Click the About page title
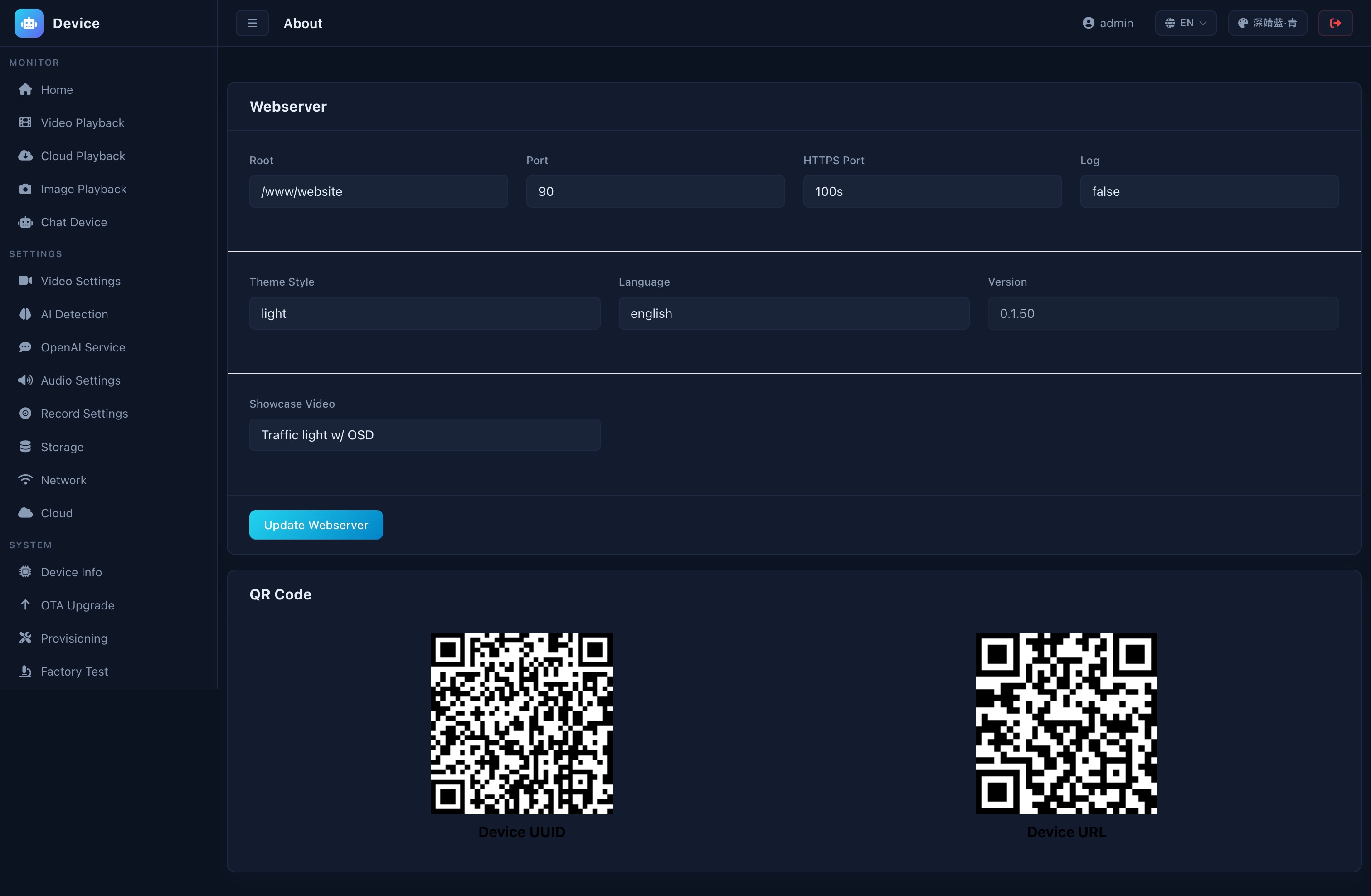Image resolution: width=1371 pixels, height=896 pixels. click(x=303, y=23)
